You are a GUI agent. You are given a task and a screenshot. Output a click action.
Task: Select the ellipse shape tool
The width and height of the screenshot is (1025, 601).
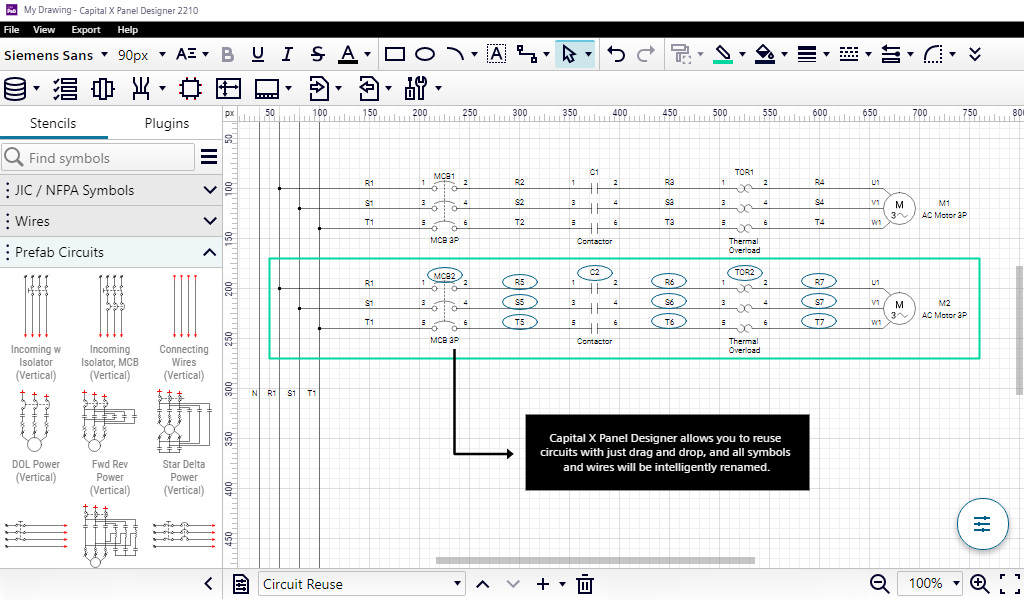[x=425, y=55]
